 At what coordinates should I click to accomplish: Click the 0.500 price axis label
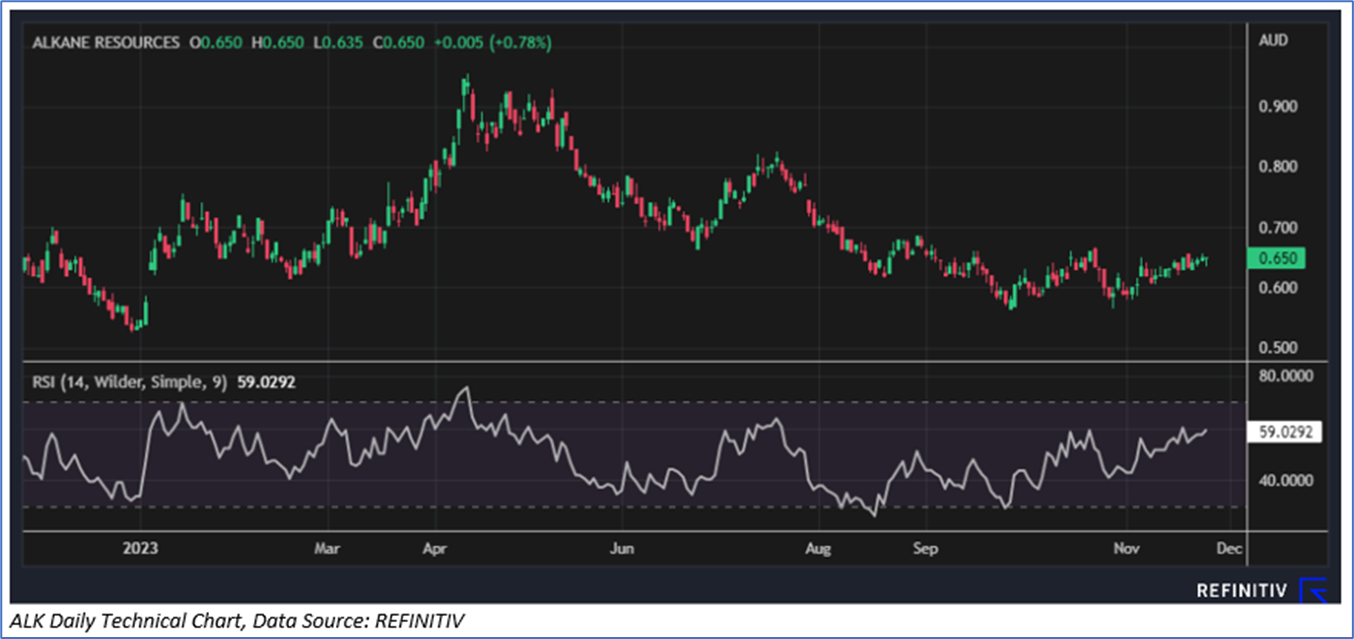coord(1279,348)
